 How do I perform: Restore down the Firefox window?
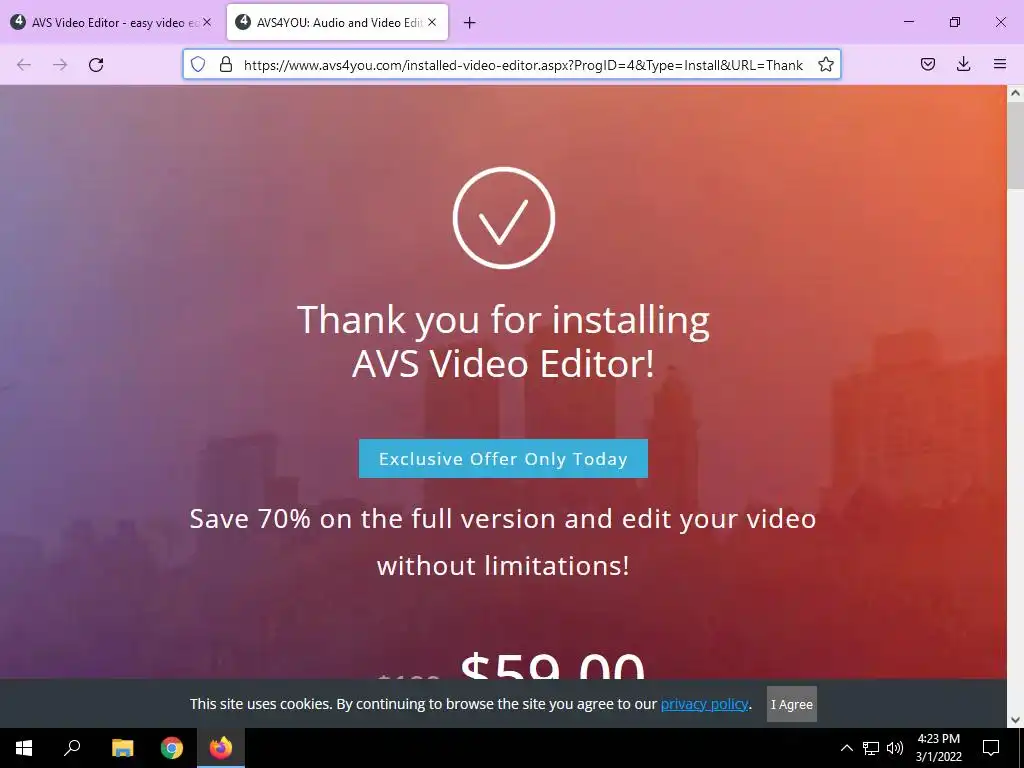coord(955,22)
